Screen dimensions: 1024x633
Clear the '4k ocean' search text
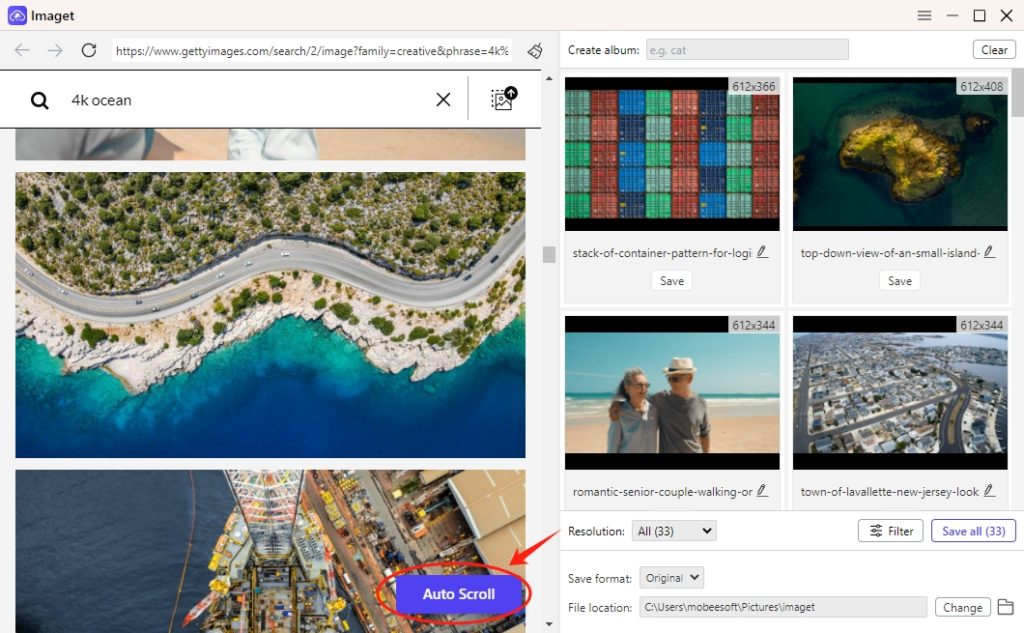443,100
